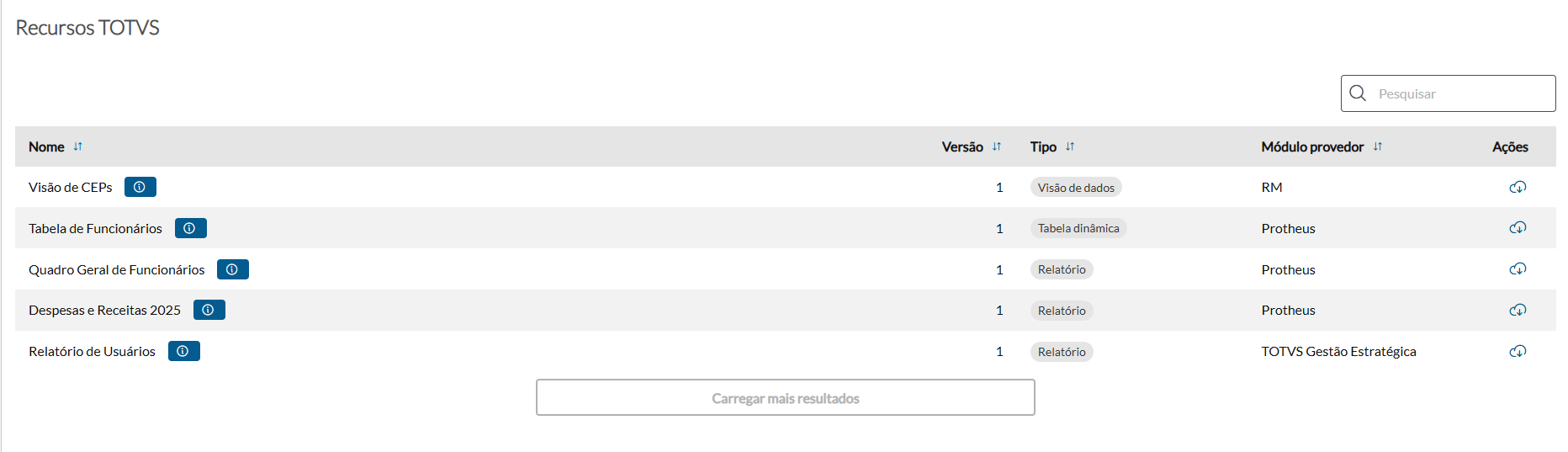Download the Relatório de Usuários resource
The image size is (1568, 452).
(x=1518, y=351)
